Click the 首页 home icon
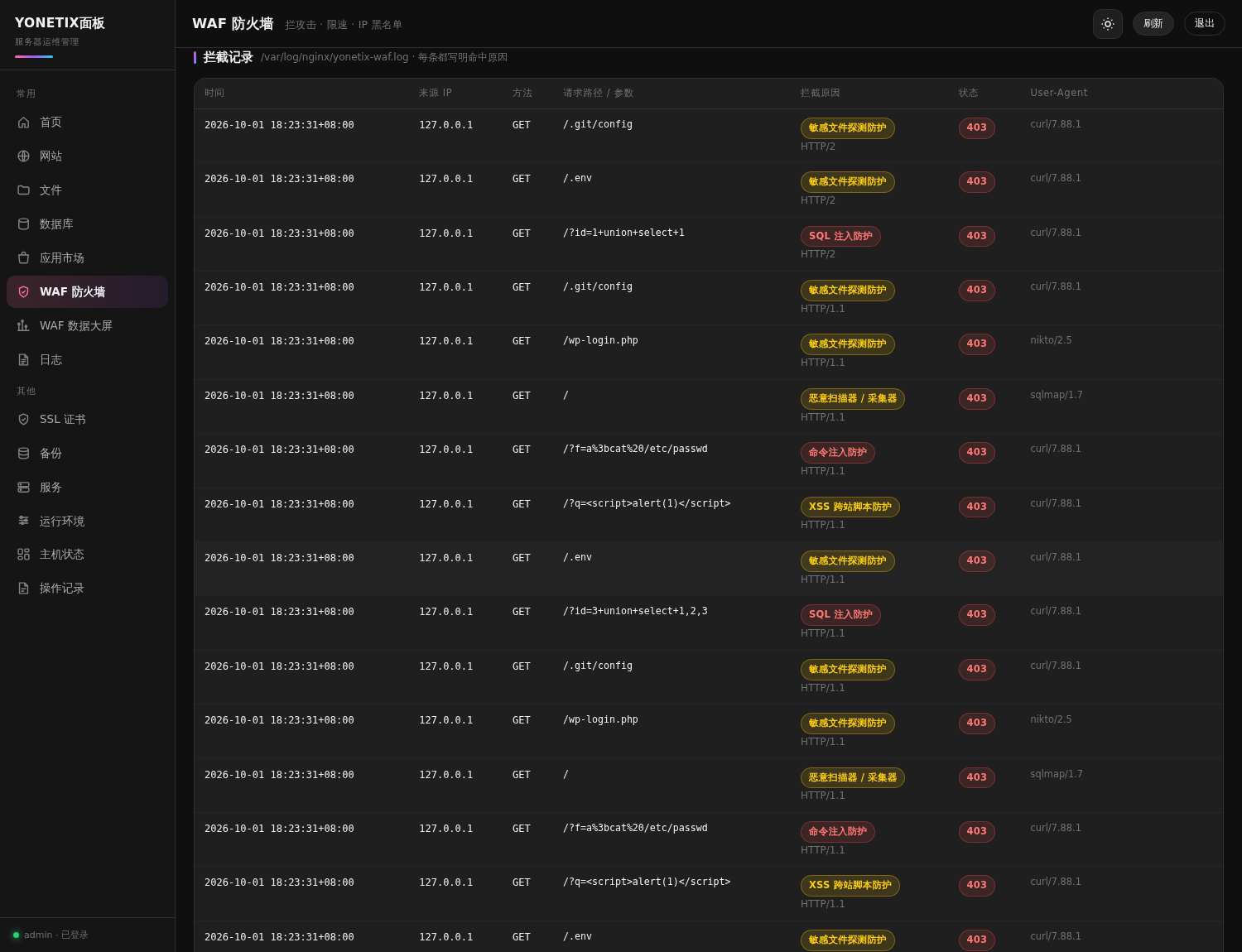 (23, 123)
